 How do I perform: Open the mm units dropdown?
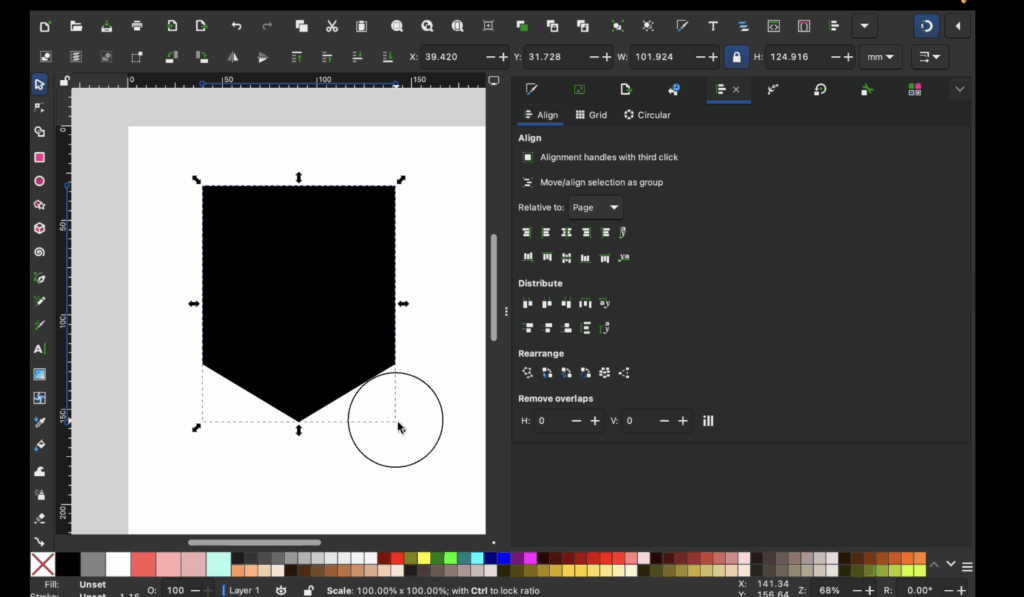(x=880, y=57)
